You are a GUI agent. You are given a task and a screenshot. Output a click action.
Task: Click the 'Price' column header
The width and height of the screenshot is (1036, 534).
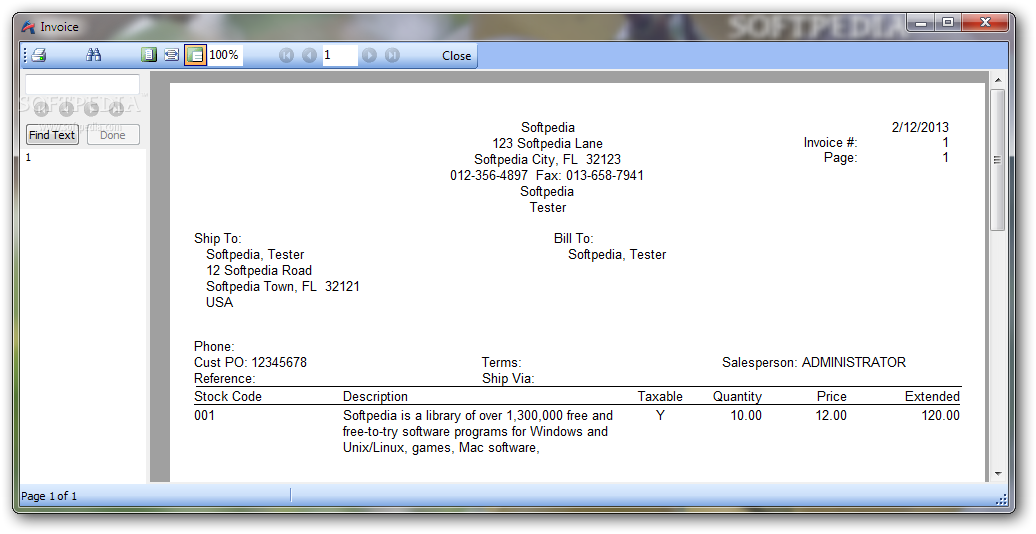click(832, 397)
